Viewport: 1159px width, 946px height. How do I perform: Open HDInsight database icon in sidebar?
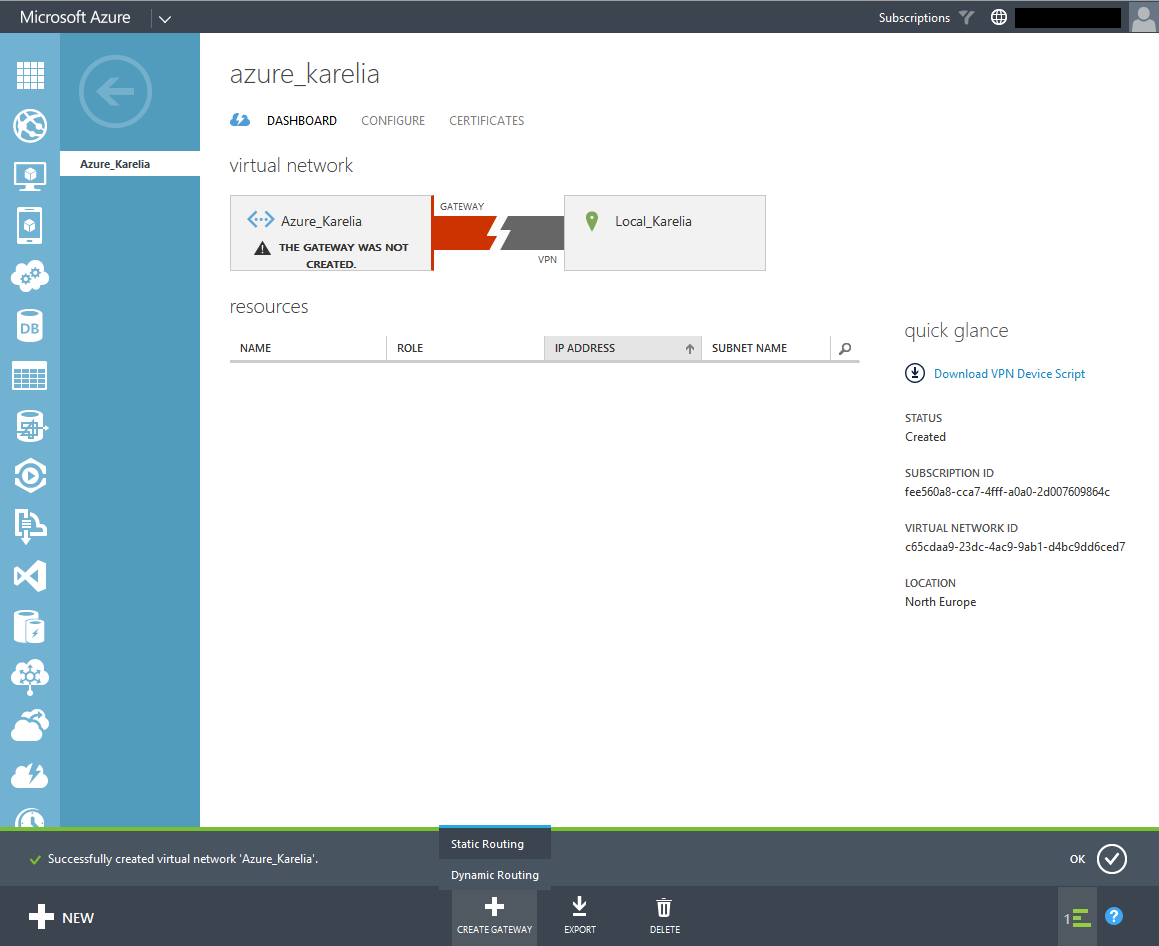point(30,426)
